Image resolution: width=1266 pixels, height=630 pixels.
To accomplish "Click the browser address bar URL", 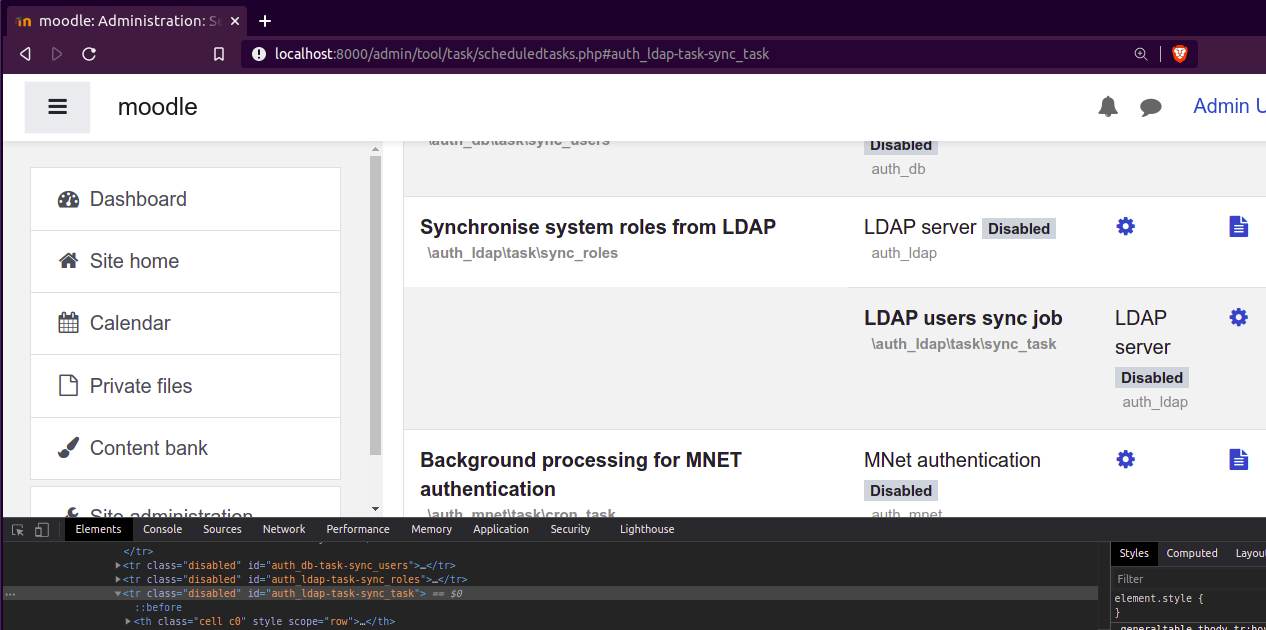I will pyautogui.click(x=522, y=54).
